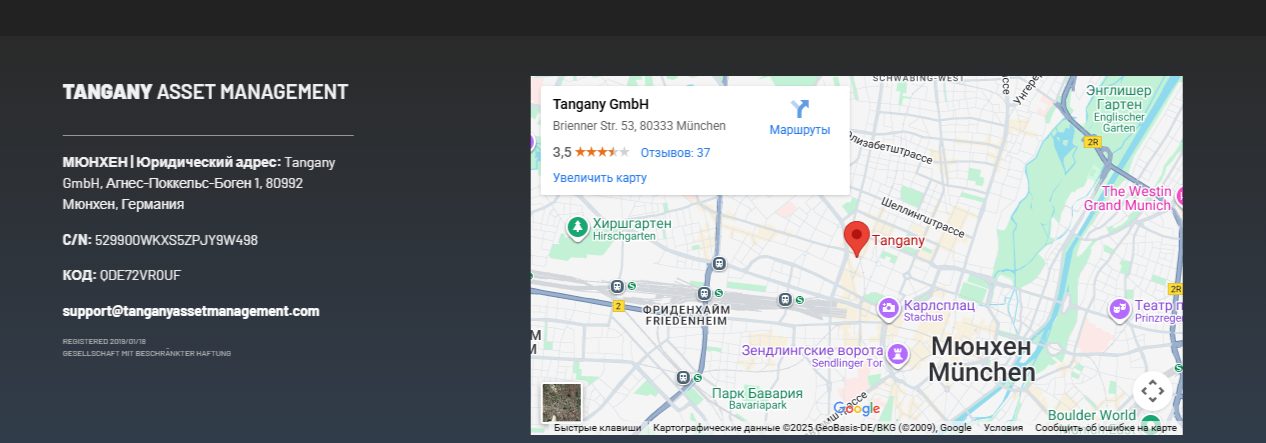Click the transit station icon beside Парк Бавария
The image size is (1266, 443).
[x=683, y=378]
